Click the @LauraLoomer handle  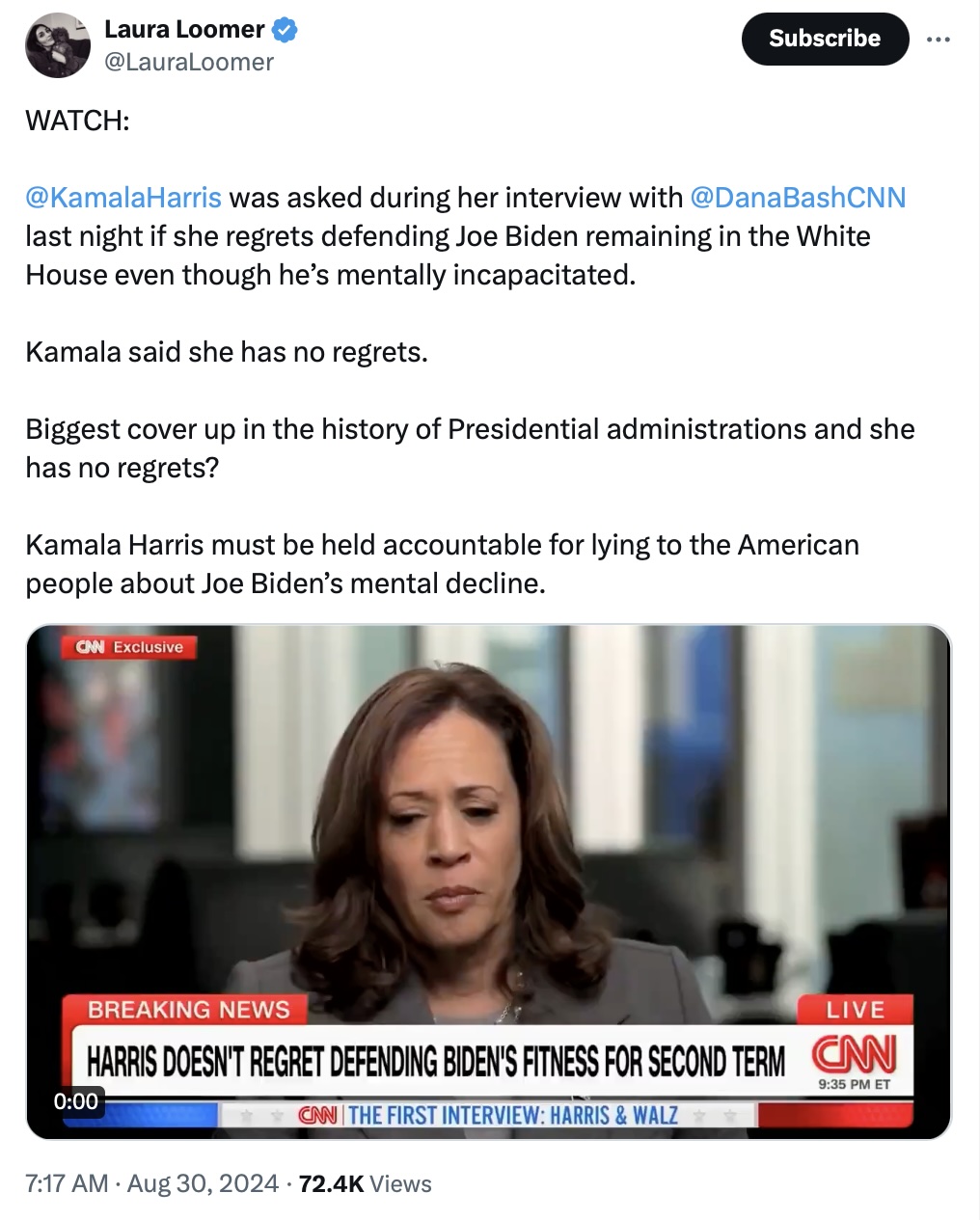pos(189,62)
